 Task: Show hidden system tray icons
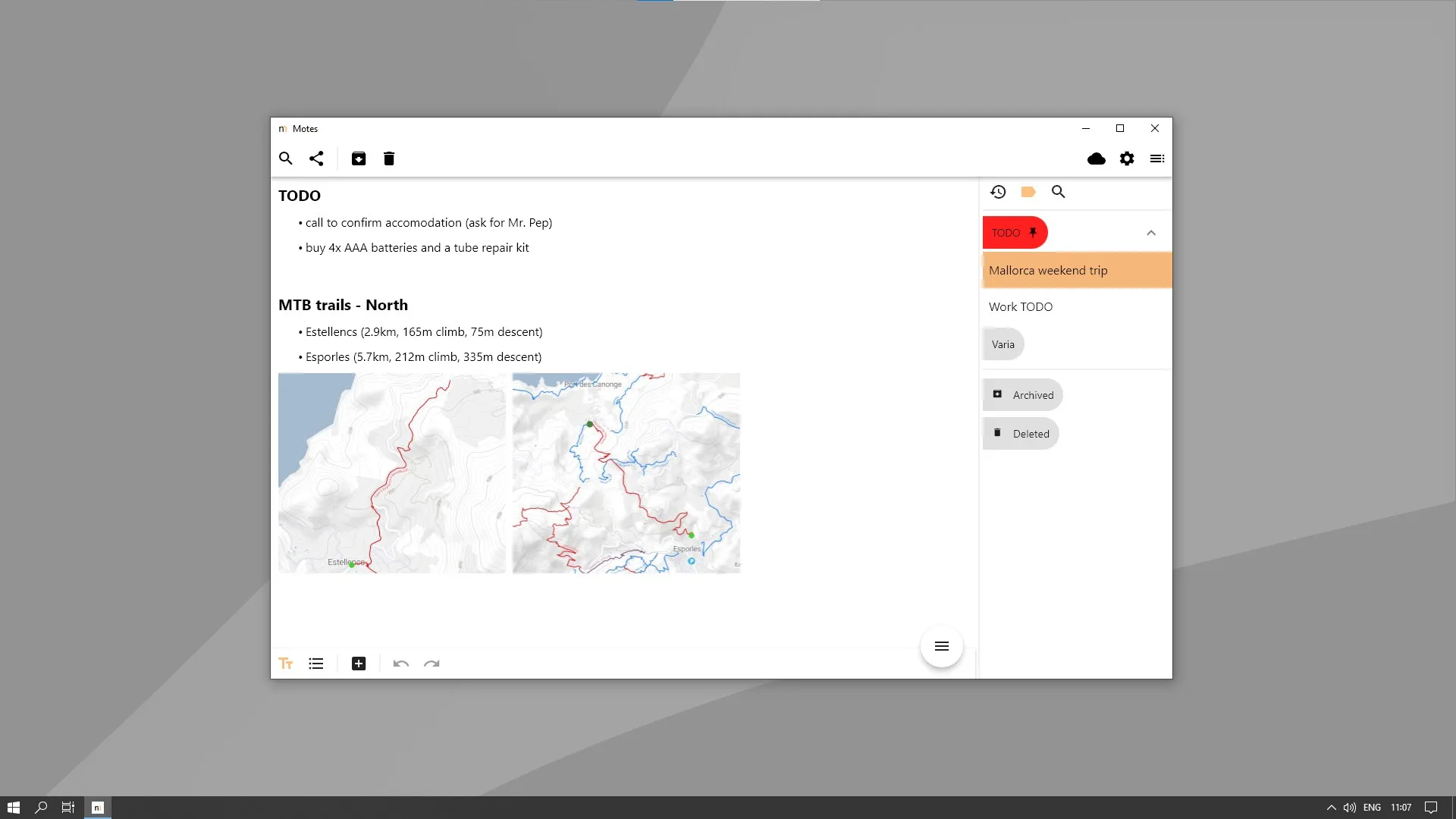coord(1331,808)
